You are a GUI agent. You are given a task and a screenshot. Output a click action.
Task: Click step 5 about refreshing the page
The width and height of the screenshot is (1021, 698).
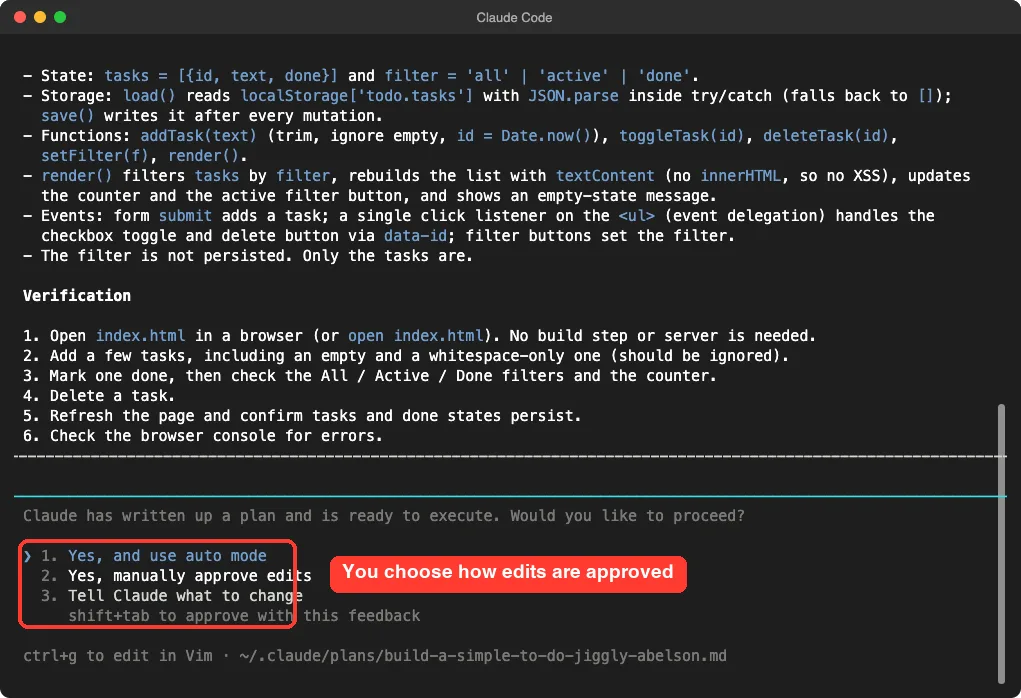coord(302,415)
